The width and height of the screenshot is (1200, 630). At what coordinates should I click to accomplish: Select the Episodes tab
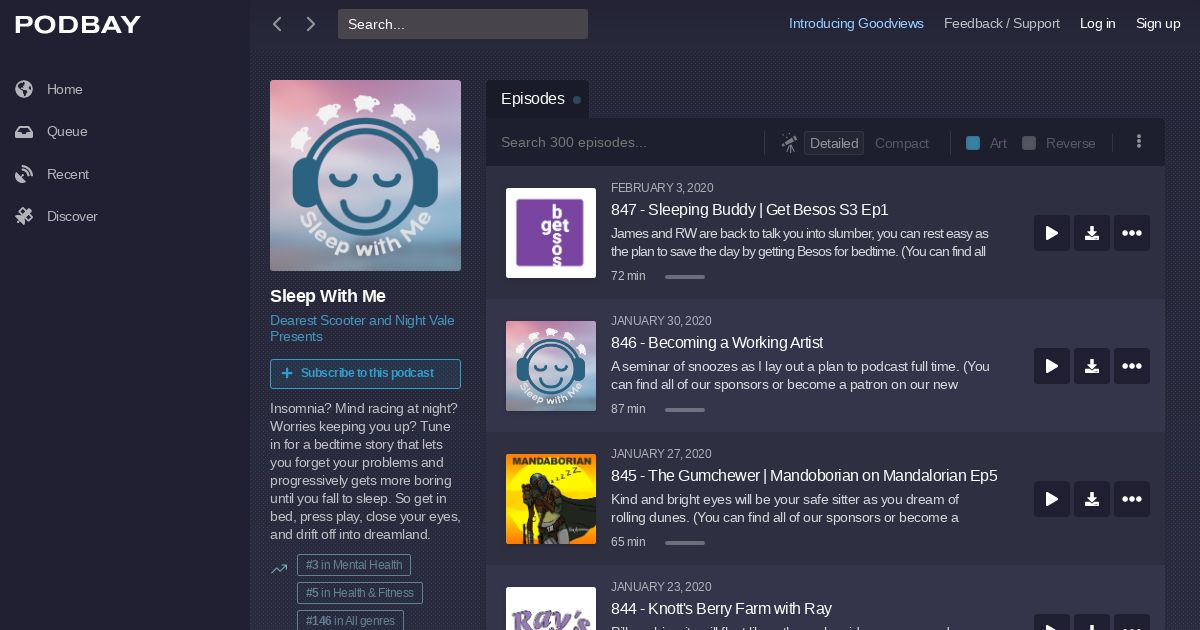tap(537, 99)
